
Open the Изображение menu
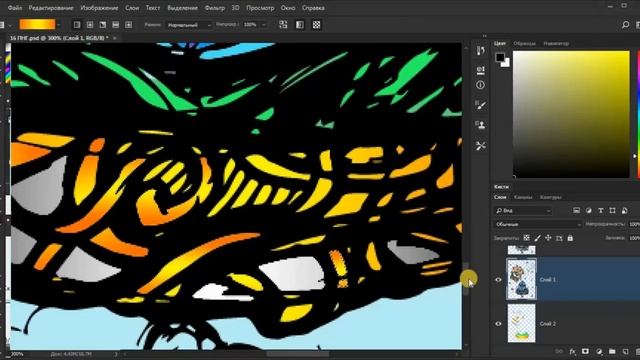[99, 8]
